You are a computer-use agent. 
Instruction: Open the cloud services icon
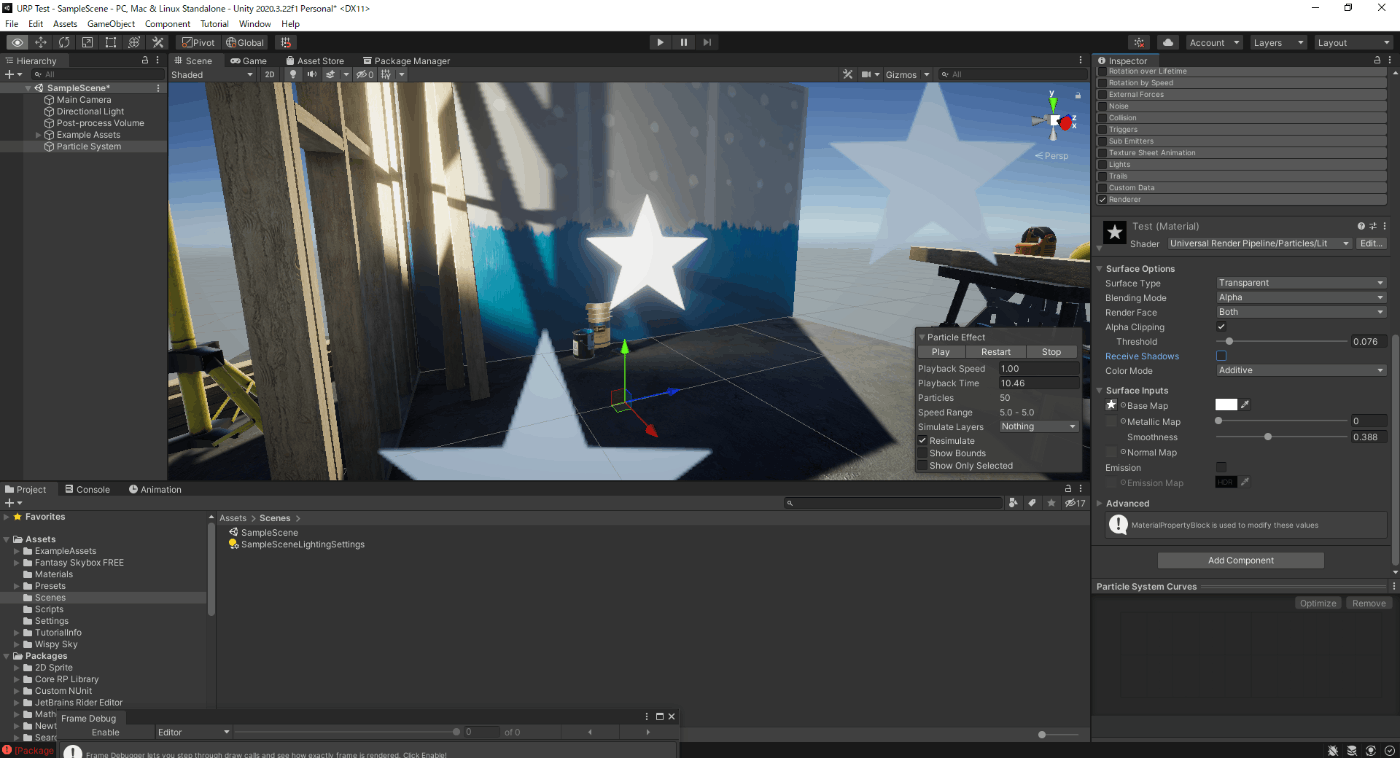[1168, 42]
